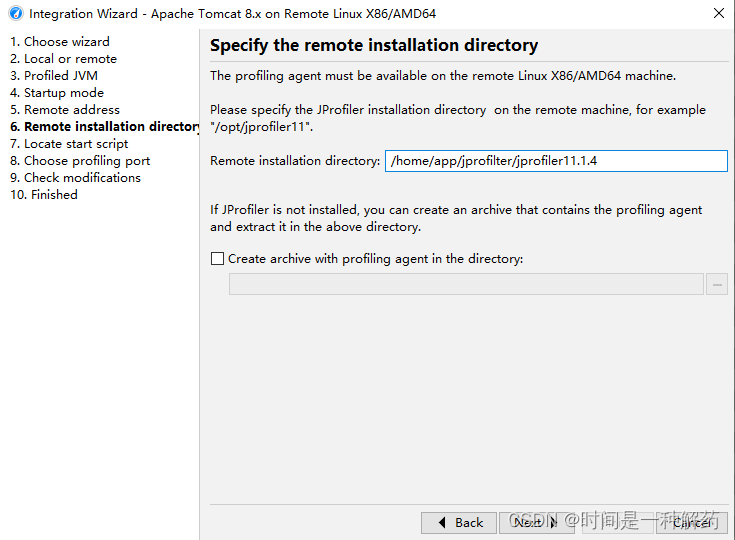
Task: Click the 'If JProfiler is not installed' paragraph
Action: tap(456, 218)
